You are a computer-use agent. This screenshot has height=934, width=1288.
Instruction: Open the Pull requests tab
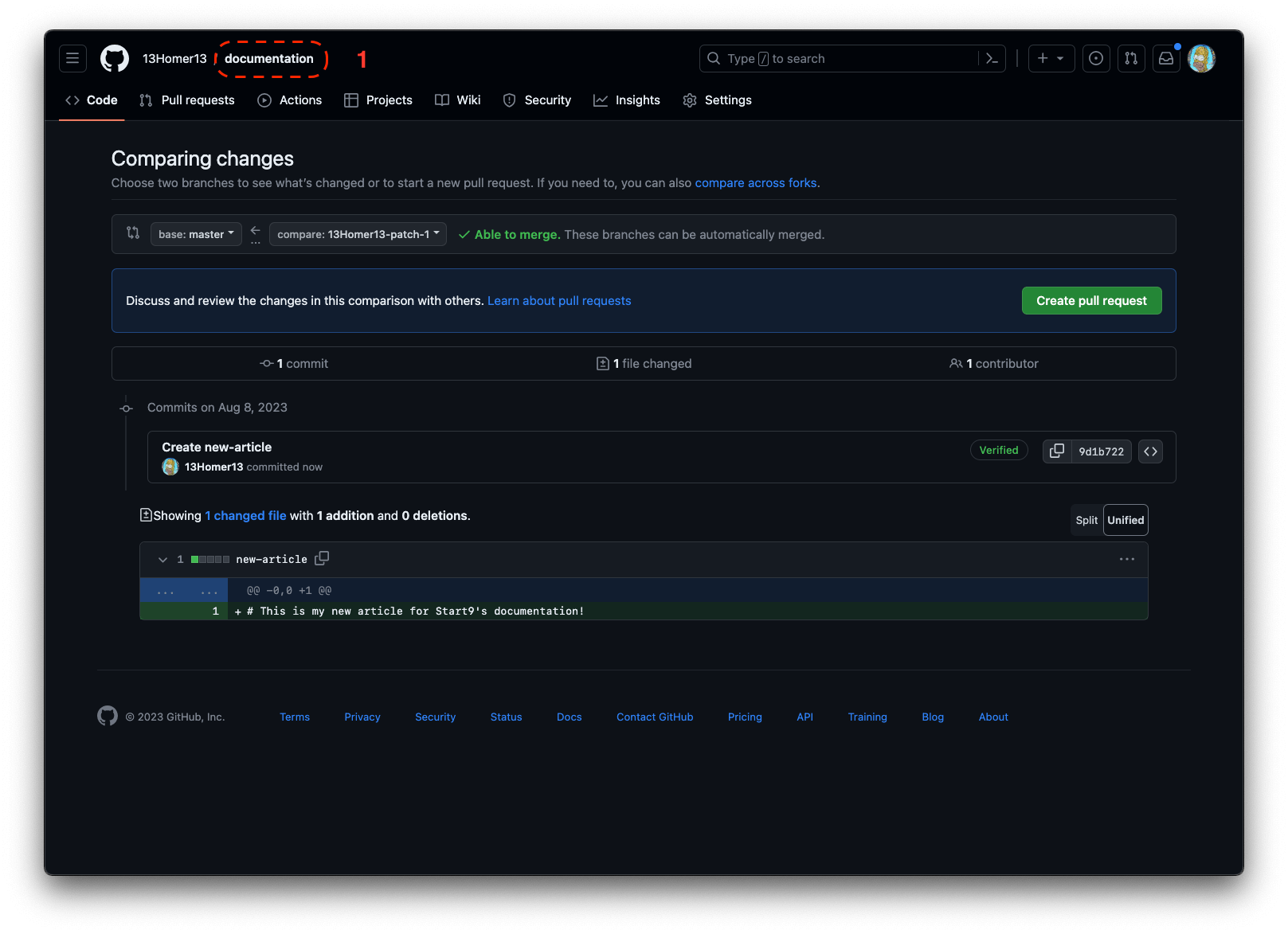click(187, 100)
